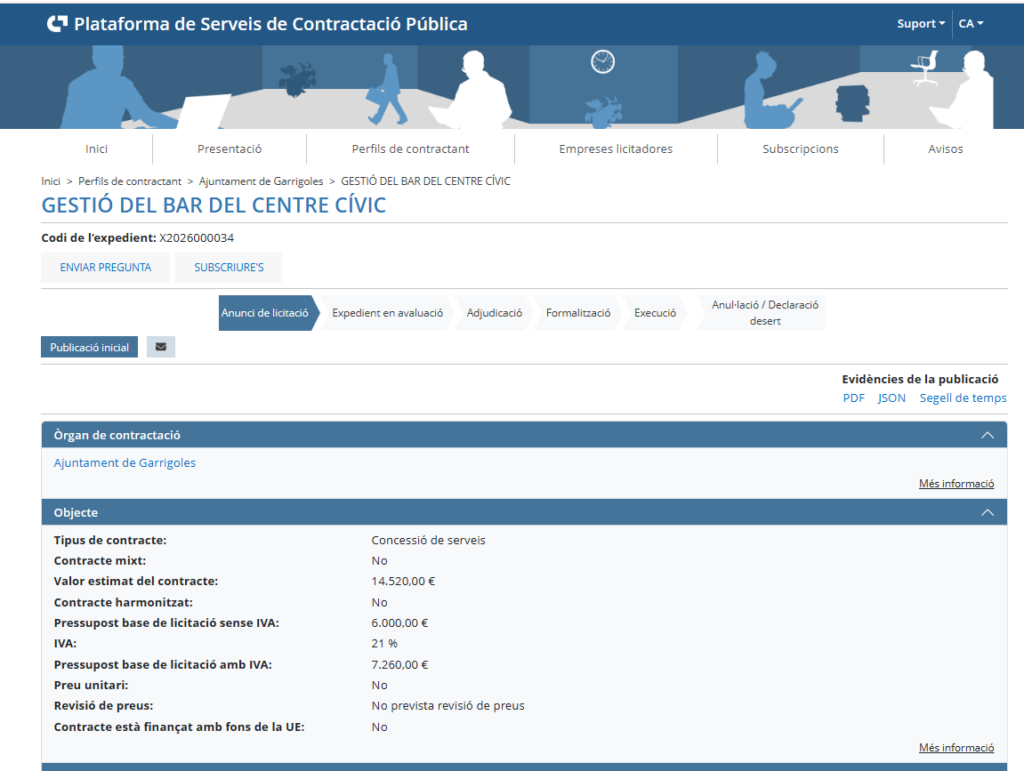The height and width of the screenshot is (771, 1024).
Task: Go to the Inici menu item
Action: coord(96,149)
